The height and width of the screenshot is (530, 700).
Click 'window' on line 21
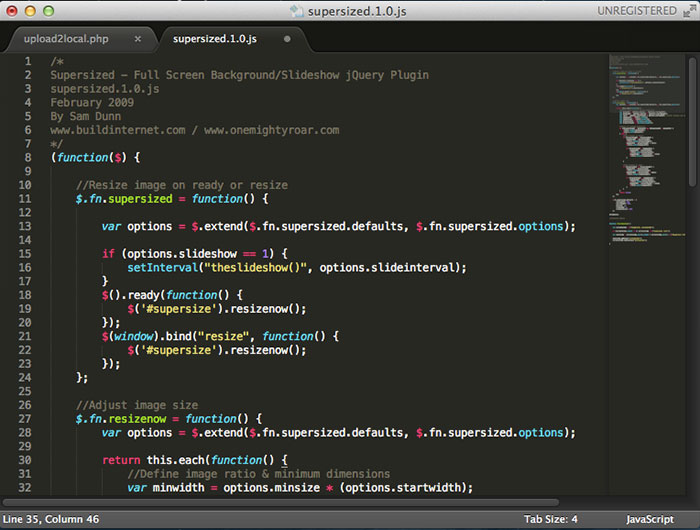pyautogui.click(x=133, y=336)
